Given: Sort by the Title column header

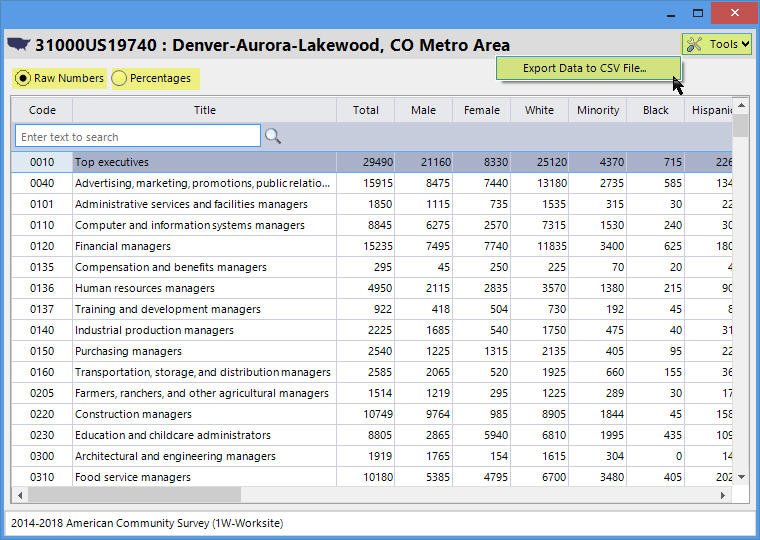Looking at the screenshot, I should pyautogui.click(x=204, y=110).
